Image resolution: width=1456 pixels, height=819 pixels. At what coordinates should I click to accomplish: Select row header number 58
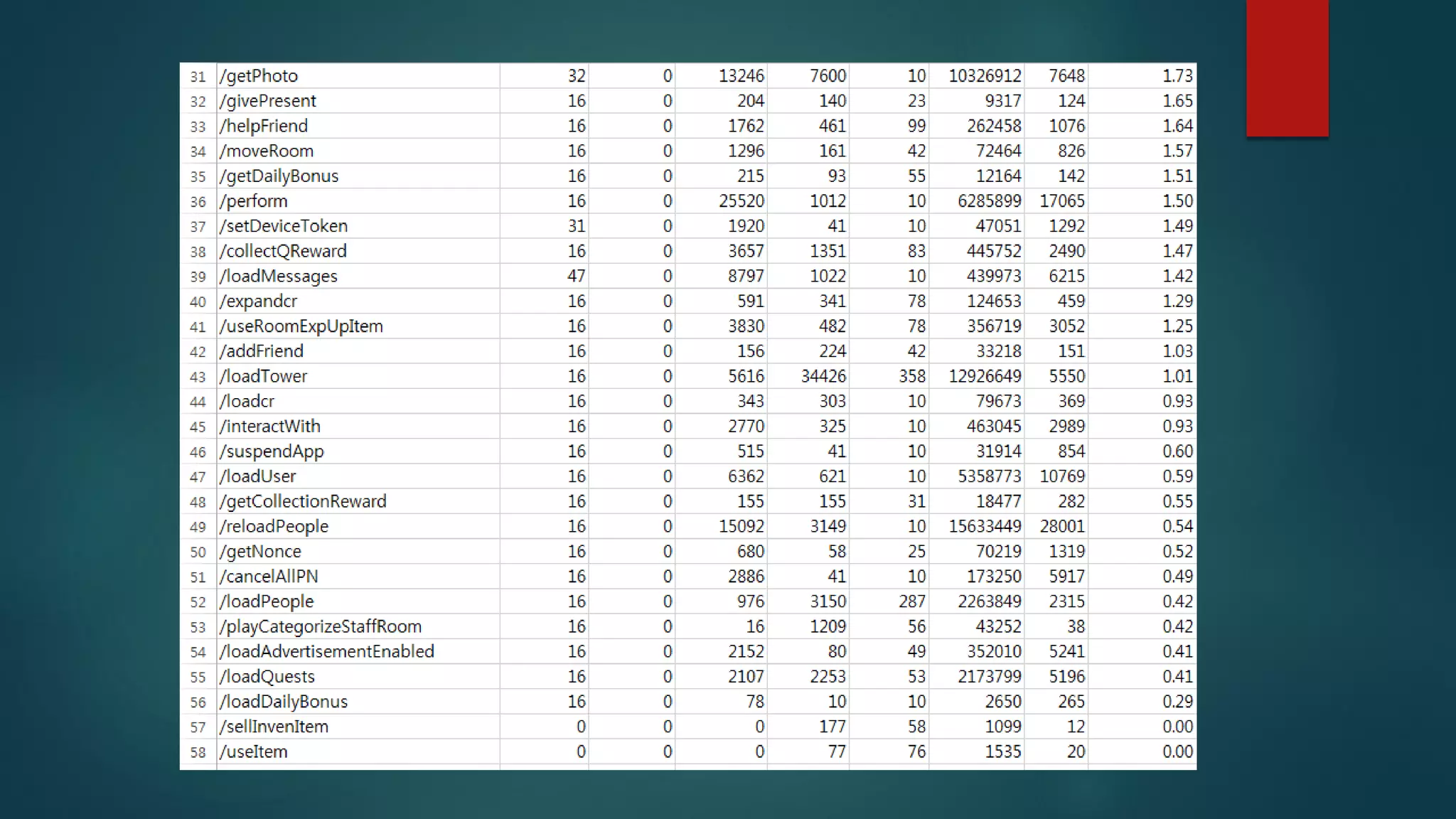pyautogui.click(x=198, y=752)
